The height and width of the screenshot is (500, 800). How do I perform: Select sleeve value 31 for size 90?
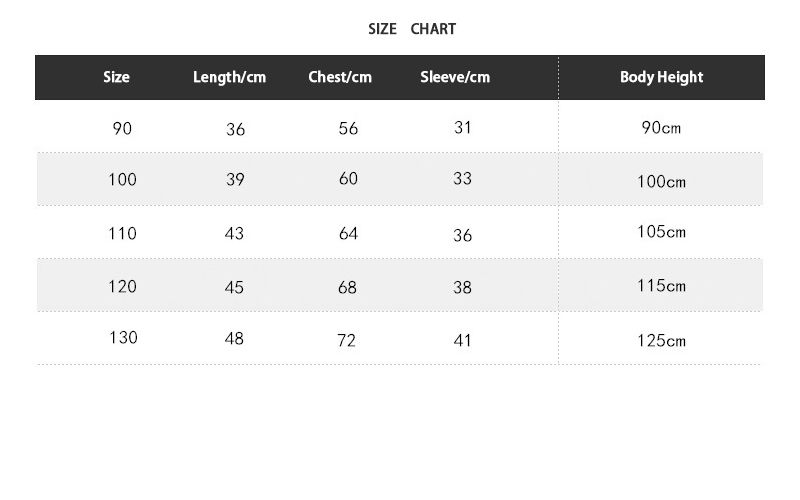coord(462,127)
